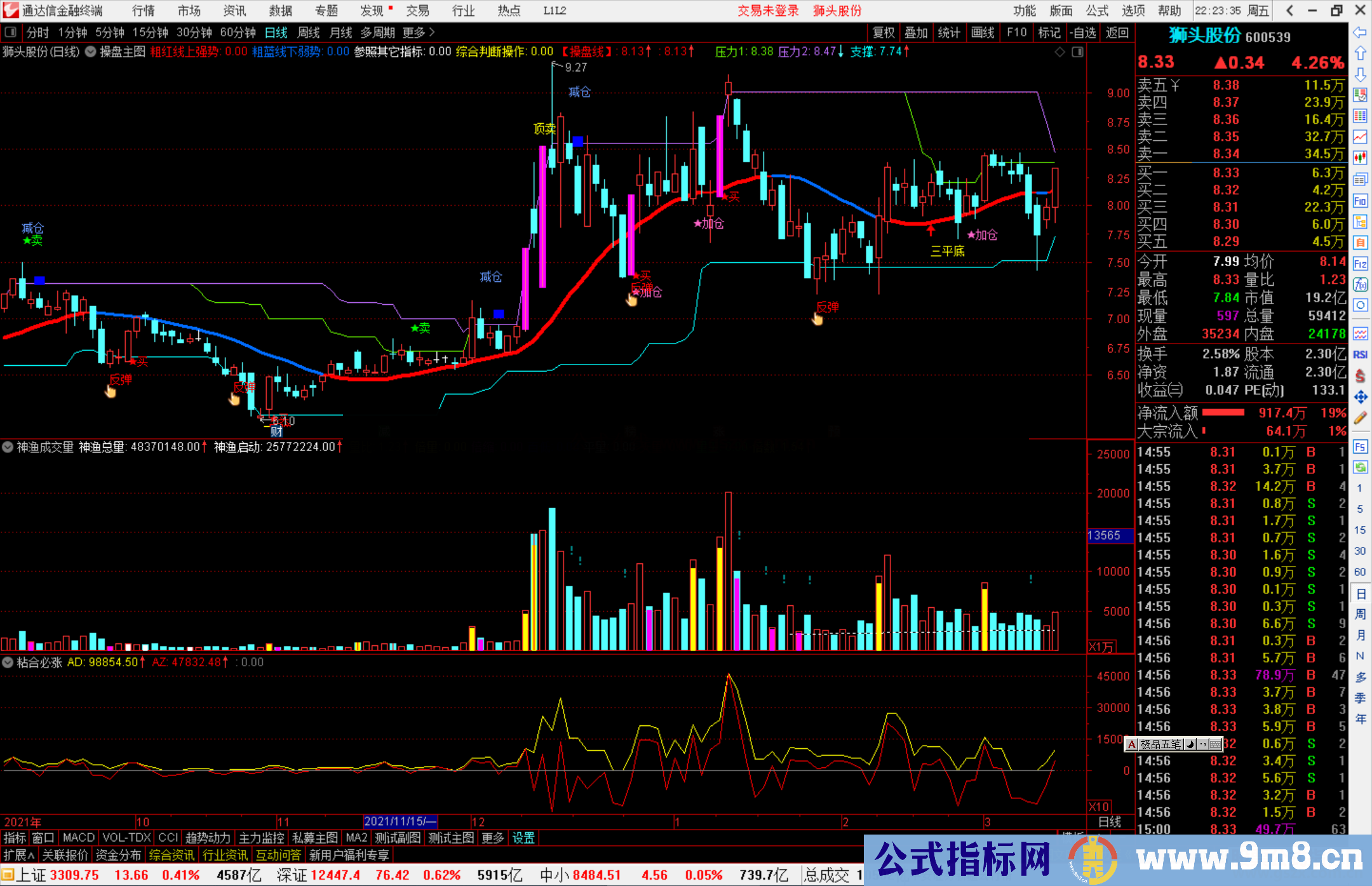Click the red trend line chart icon

(x=1360, y=137)
